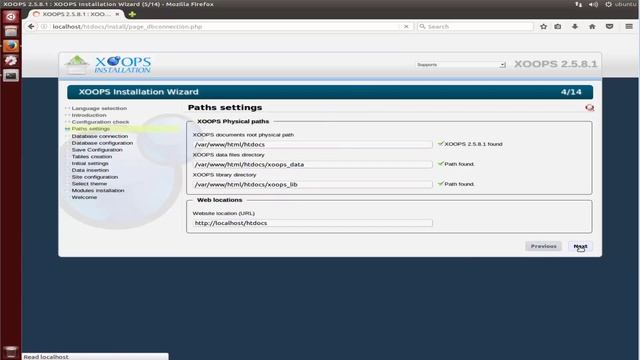This screenshot has width=640, height=360.
Task: Click Select theme in step list
Action: point(89,184)
